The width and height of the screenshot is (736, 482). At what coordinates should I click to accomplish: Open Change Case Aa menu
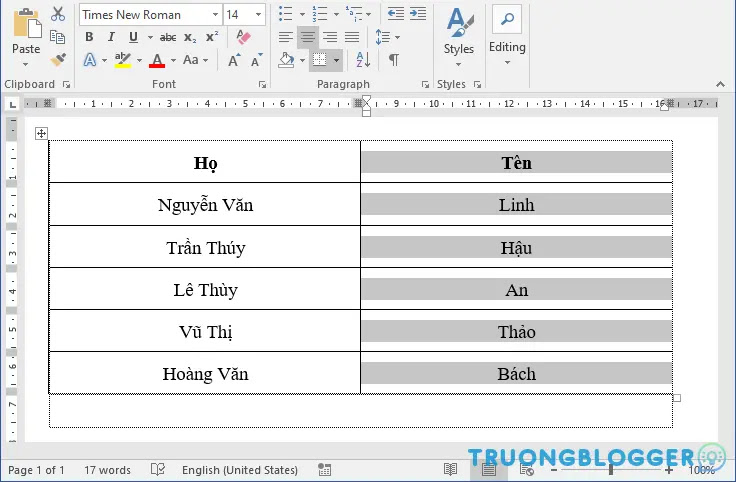click(195, 60)
